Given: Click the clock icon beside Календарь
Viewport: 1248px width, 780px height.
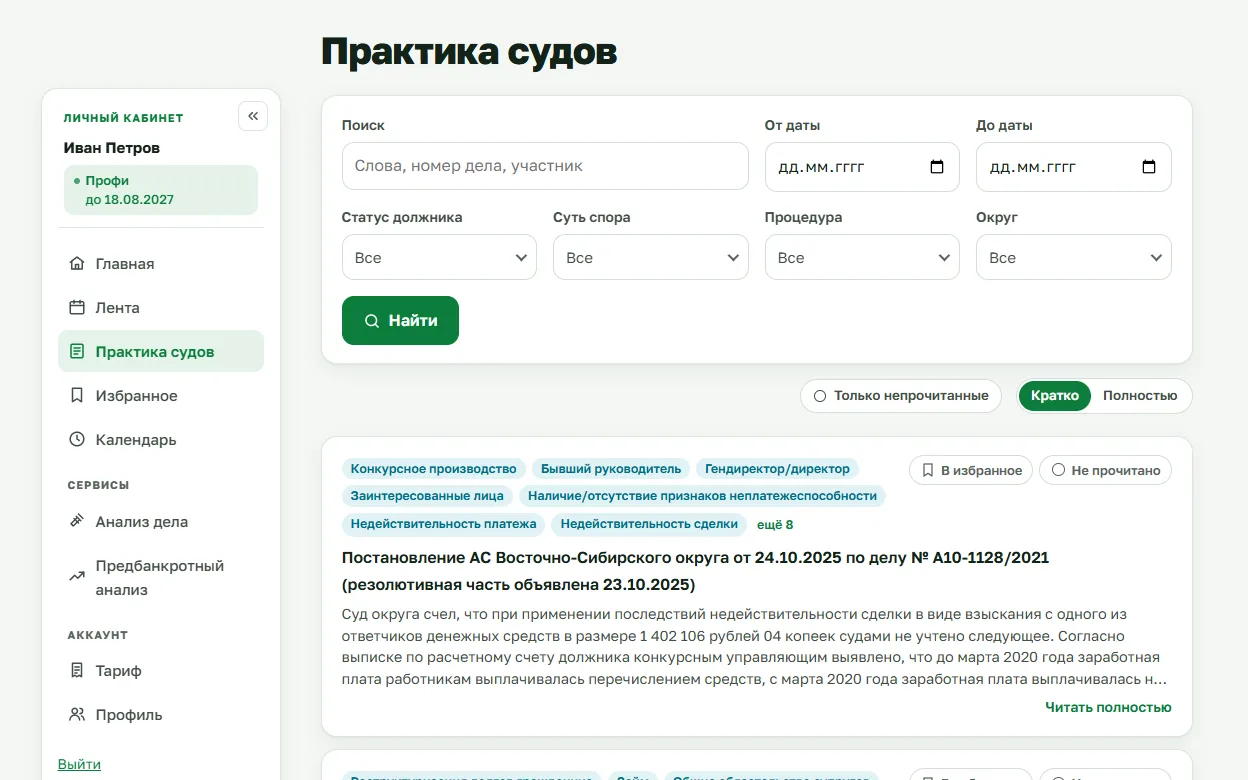Looking at the screenshot, I should pyautogui.click(x=77, y=440).
